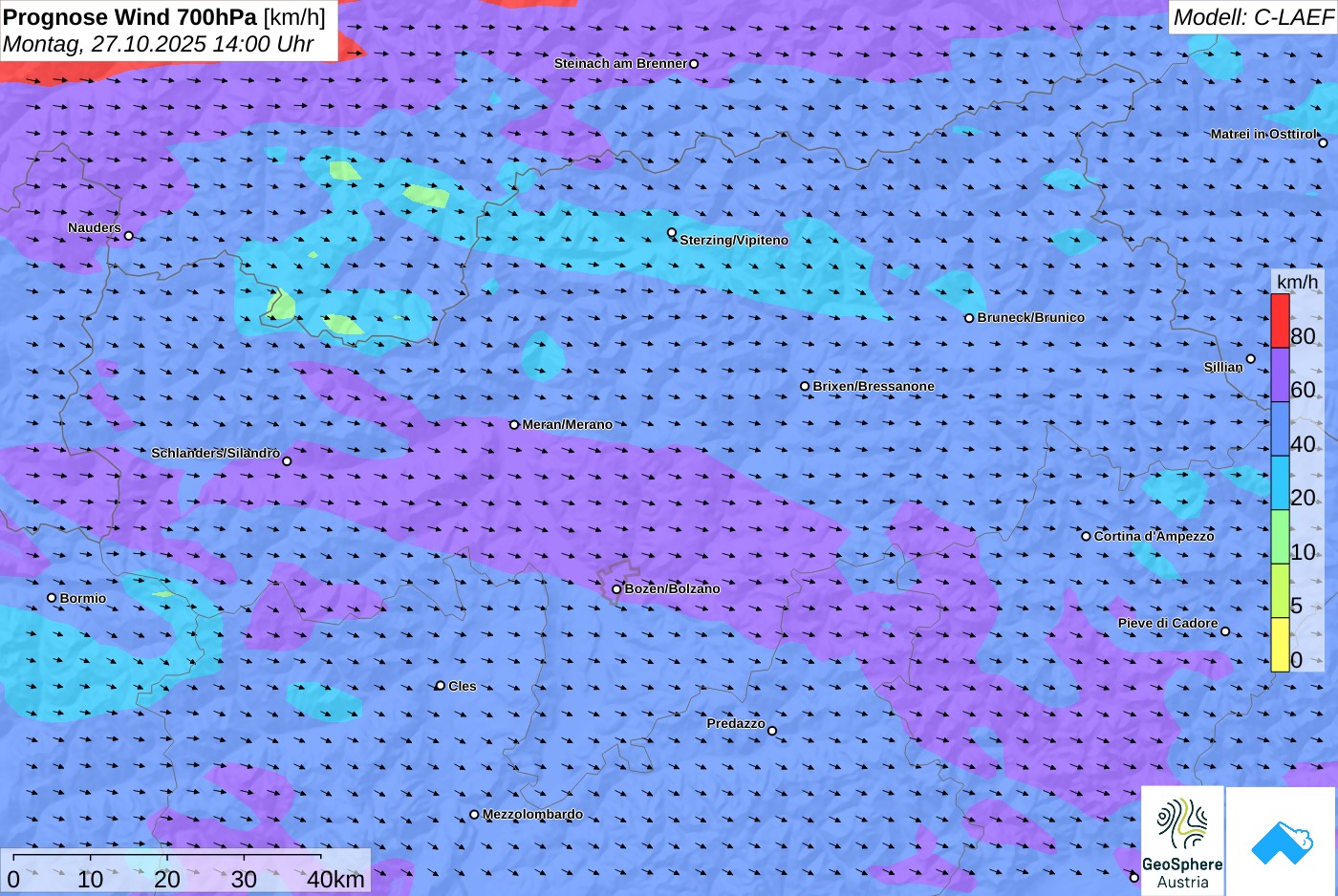This screenshot has height=896, width=1338.
Task: Click the Predazzo marker dot
Action: pyautogui.click(x=772, y=731)
